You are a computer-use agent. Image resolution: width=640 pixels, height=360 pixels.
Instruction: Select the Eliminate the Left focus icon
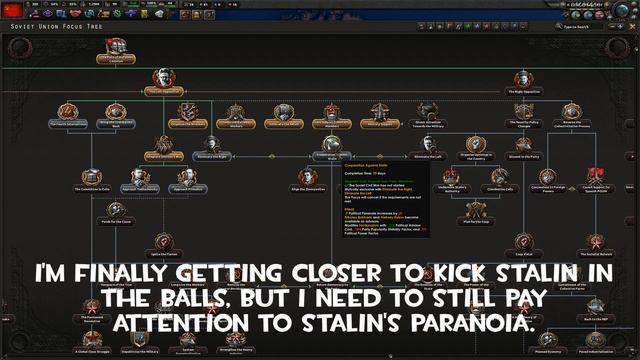[x=428, y=144]
